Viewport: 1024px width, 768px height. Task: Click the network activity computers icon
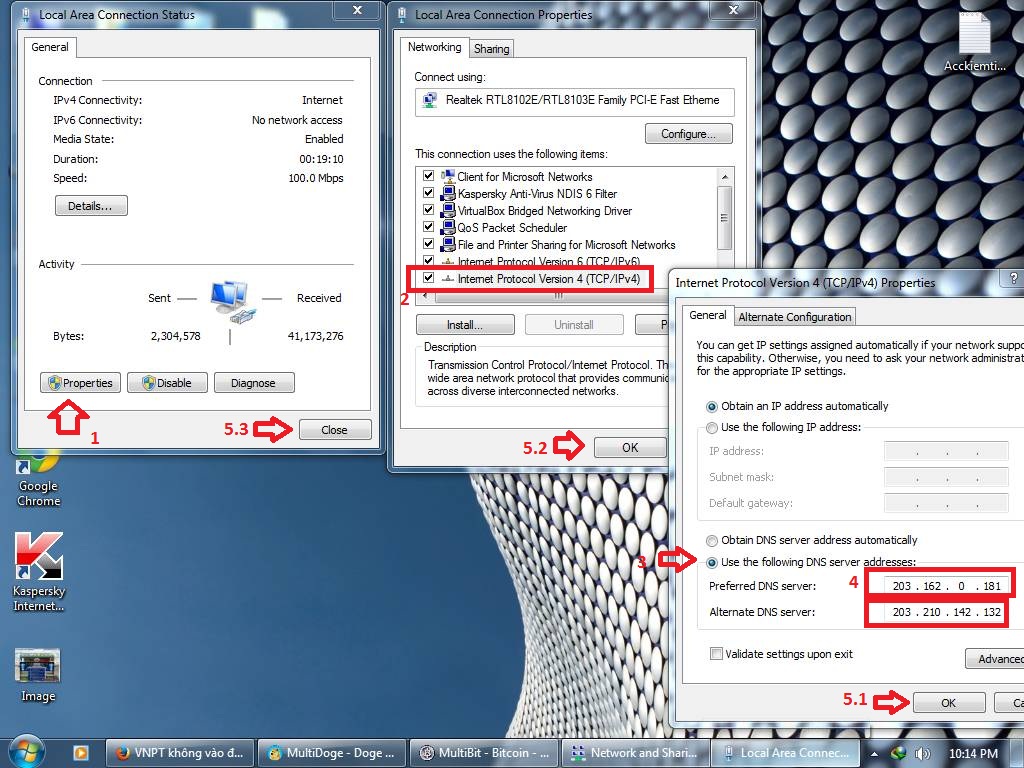pos(232,300)
